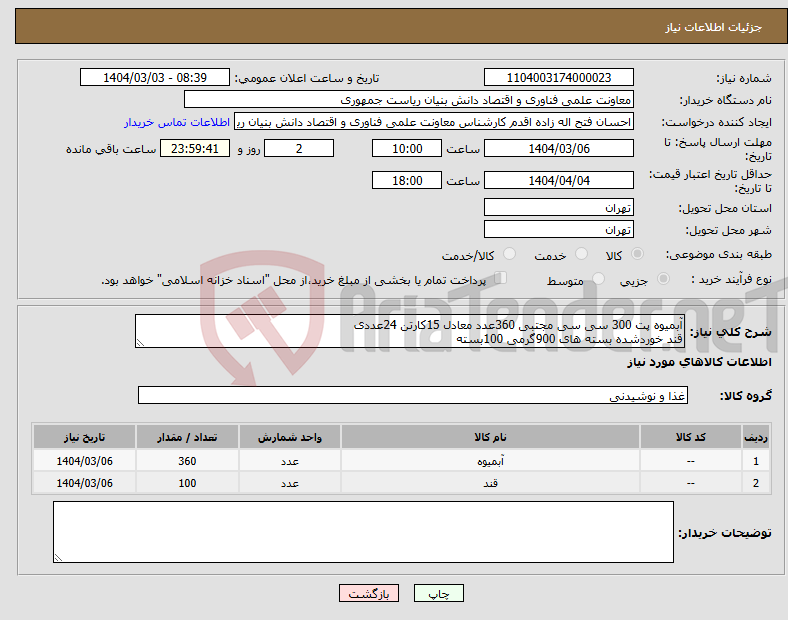Click the تعداد / مقدار column header
Image resolution: width=788 pixels, height=620 pixels.
[187, 437]
